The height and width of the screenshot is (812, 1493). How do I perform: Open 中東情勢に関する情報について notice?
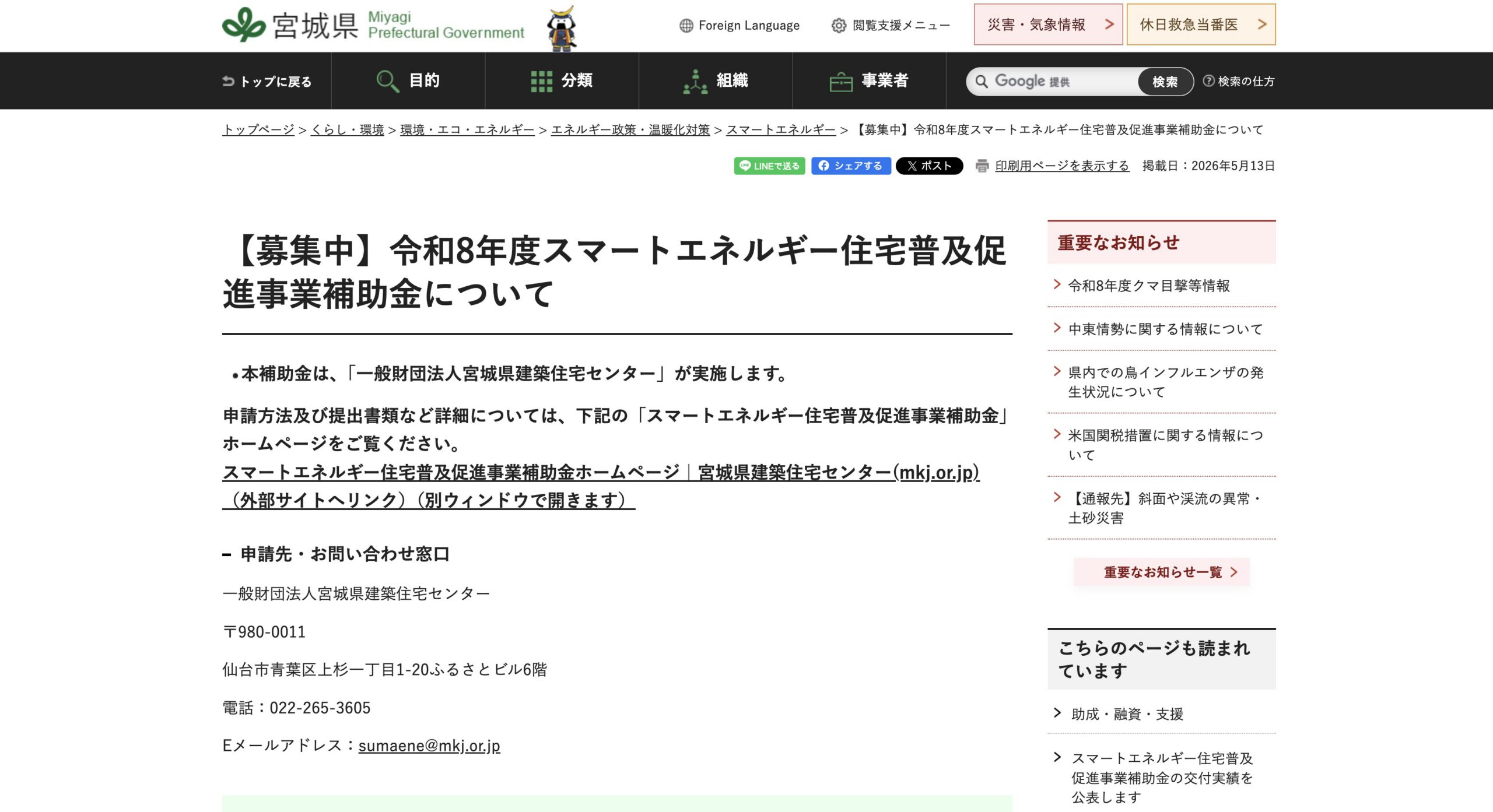tap(1165, 329)
